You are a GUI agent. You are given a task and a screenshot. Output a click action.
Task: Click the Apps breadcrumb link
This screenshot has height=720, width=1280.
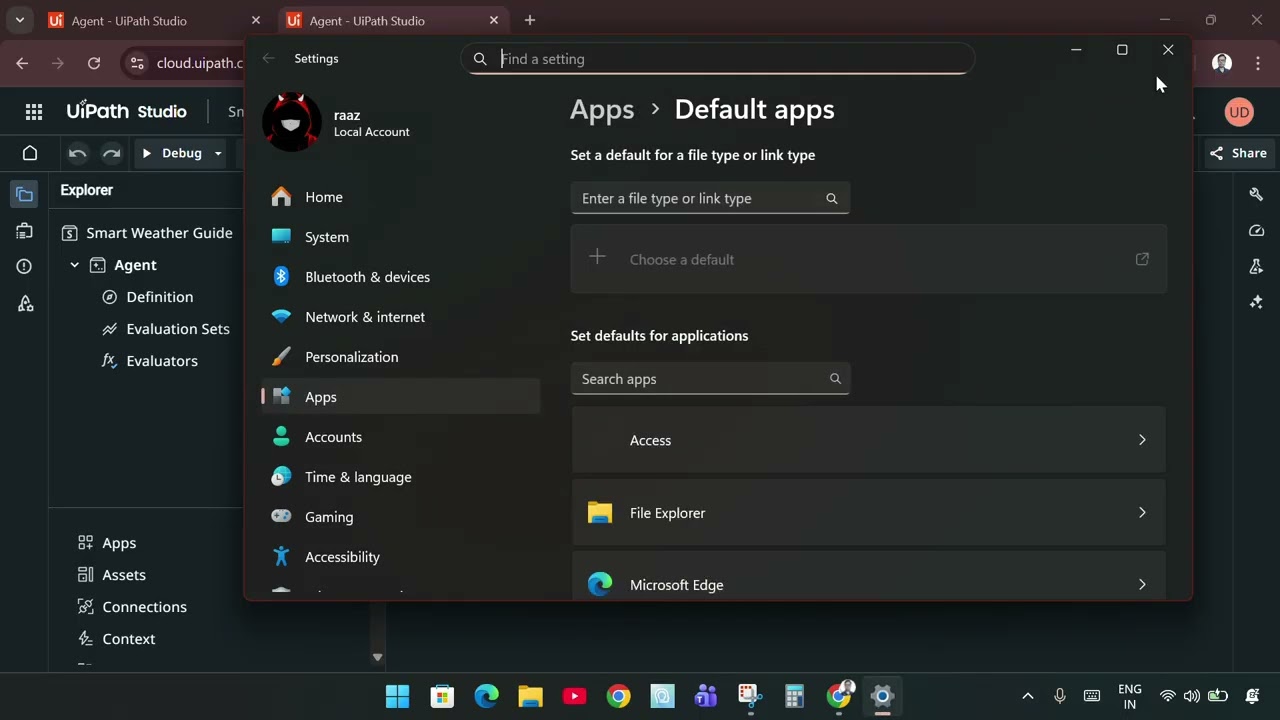602,110
